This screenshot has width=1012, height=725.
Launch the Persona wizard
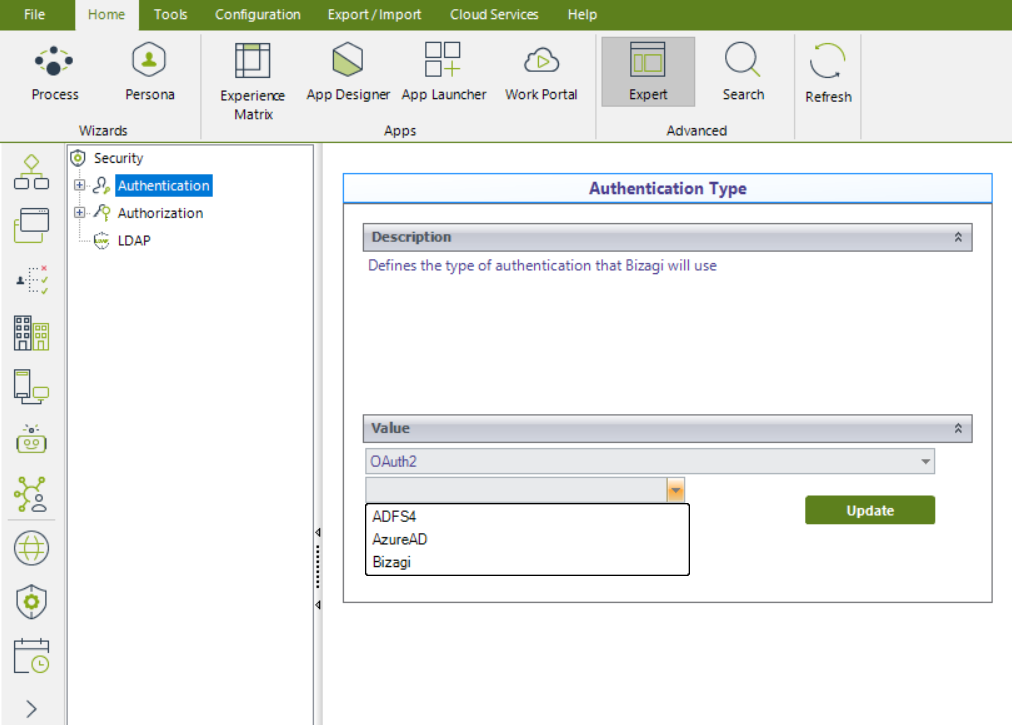(x=149, y=72)
